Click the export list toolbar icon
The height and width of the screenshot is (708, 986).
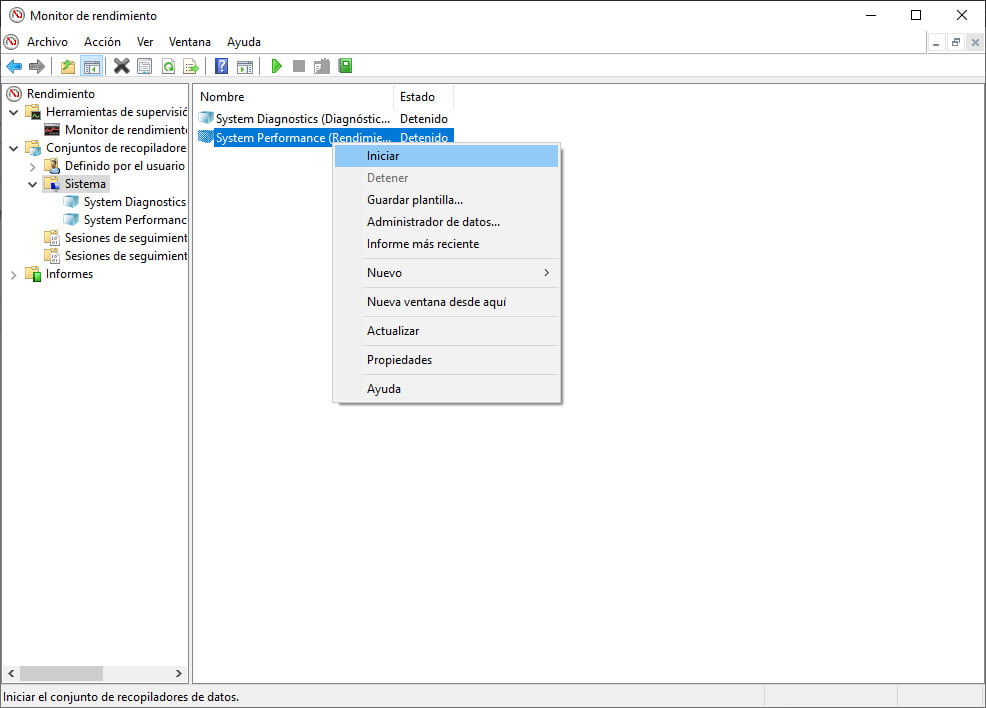(191, 66)
